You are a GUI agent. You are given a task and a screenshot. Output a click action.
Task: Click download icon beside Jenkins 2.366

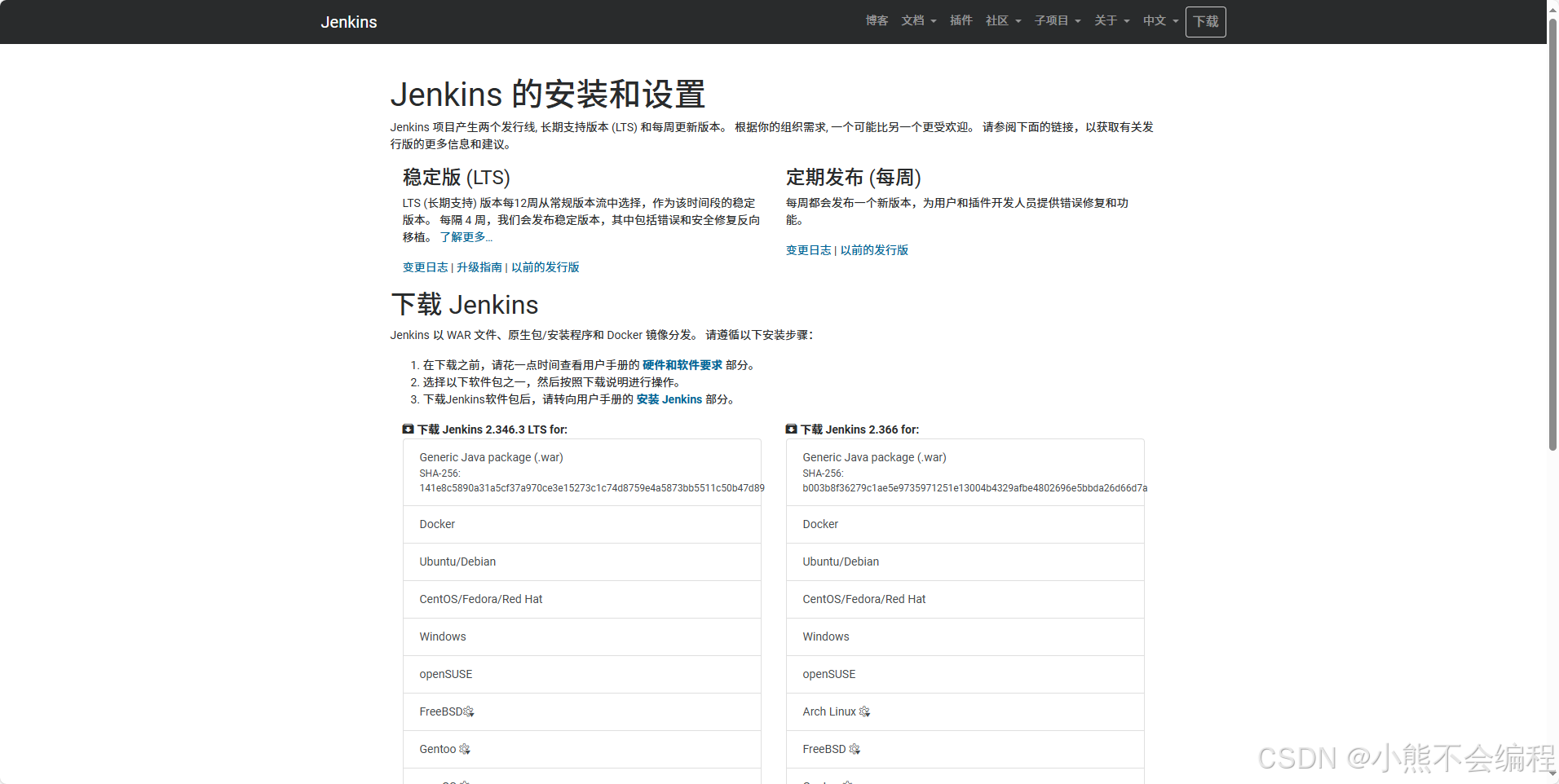point(791,429)
